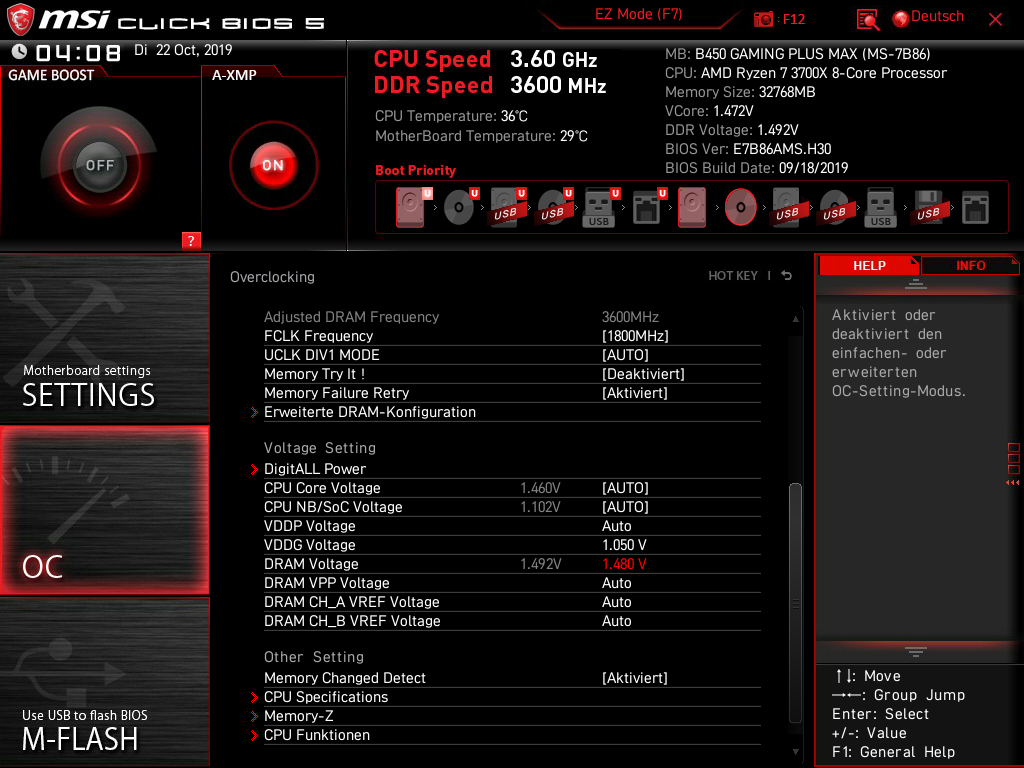Select the highlighted legacy CD/DVD boot icon
Image resolution: width=1024 pixels, height=768 pixels.
(x=740, y=207)
